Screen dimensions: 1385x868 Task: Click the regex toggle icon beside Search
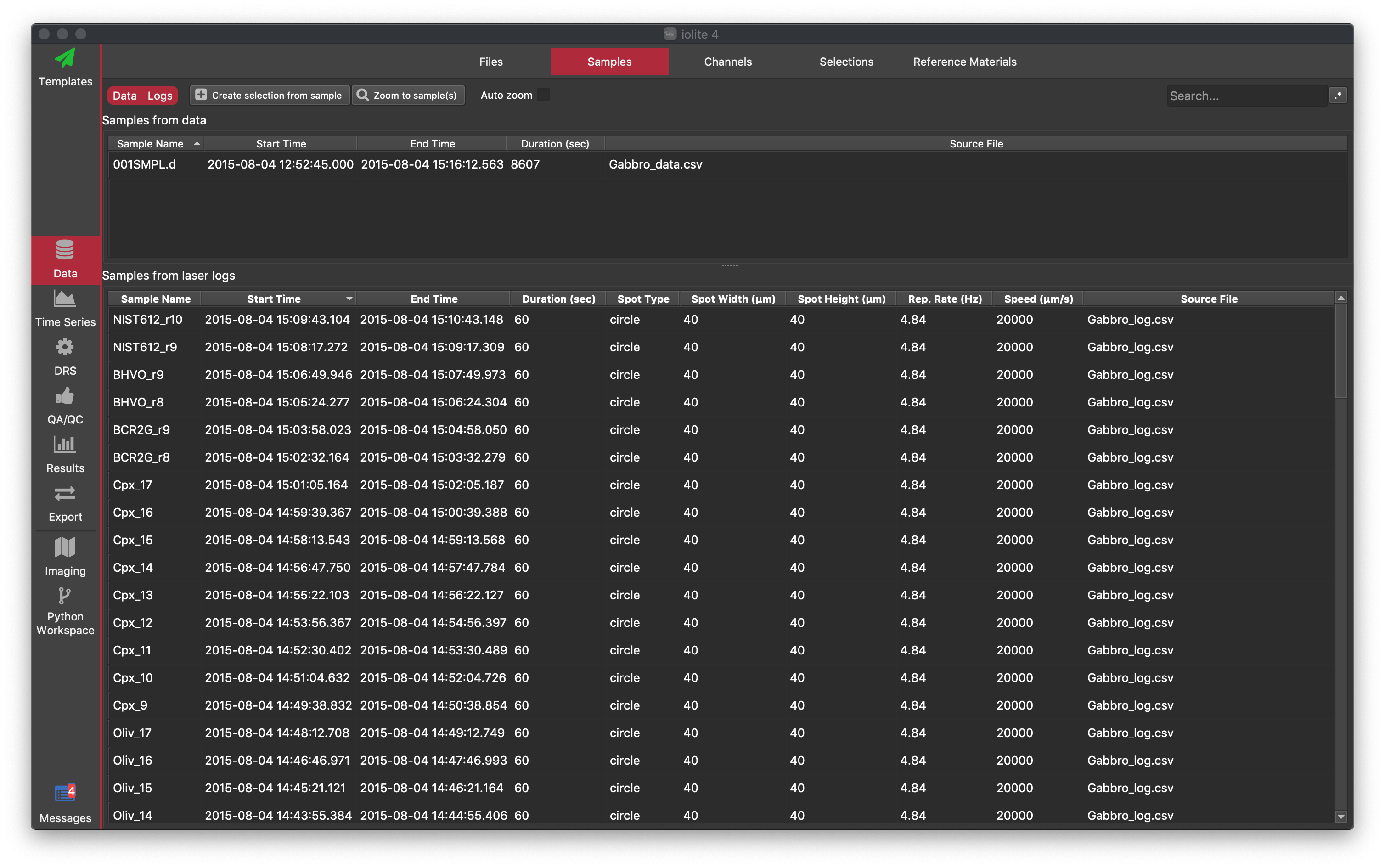tap(1338, 96)
